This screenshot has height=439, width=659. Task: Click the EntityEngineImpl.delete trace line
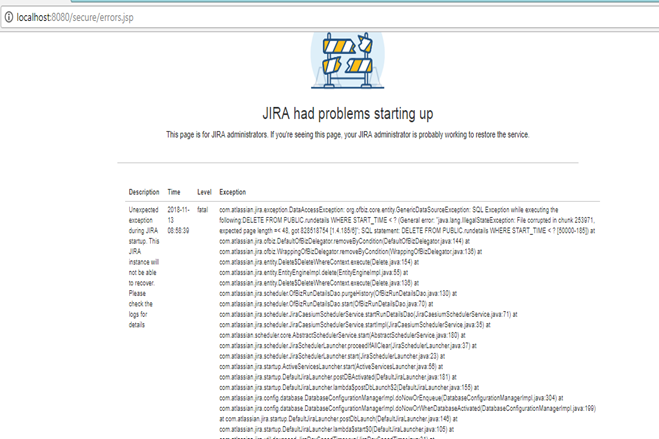pyautogui.click(x=314, y=273)
